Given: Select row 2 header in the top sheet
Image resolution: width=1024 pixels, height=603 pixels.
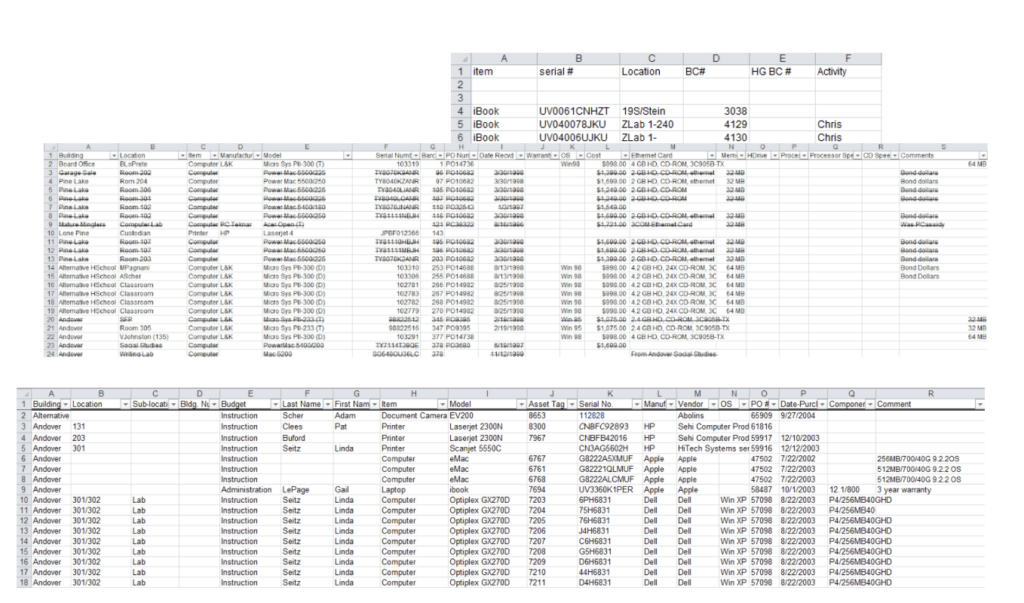Looking at the screenshot, I should (460, 85).
